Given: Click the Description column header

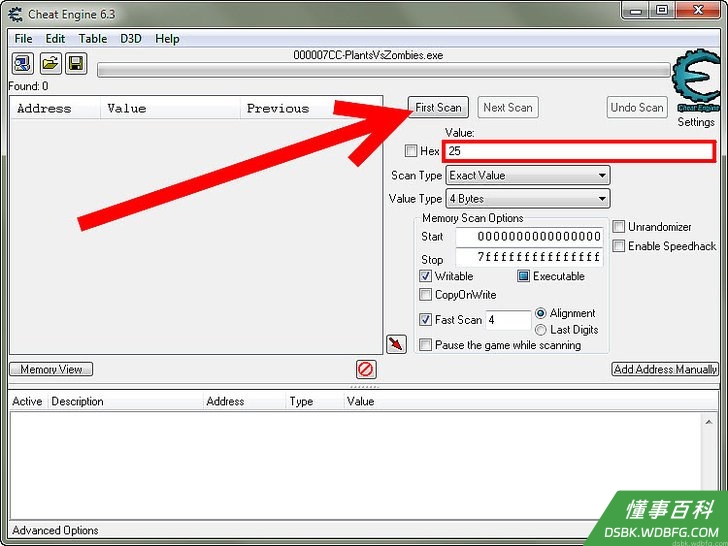Looking at the screenshot, I should [125, 401].
